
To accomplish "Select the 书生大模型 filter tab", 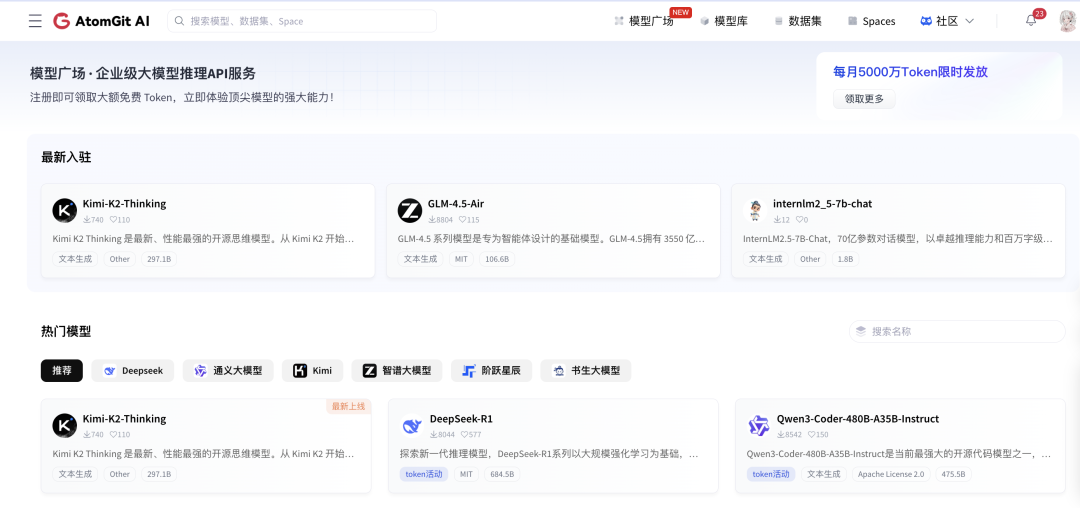I will (x=585, y=370).
